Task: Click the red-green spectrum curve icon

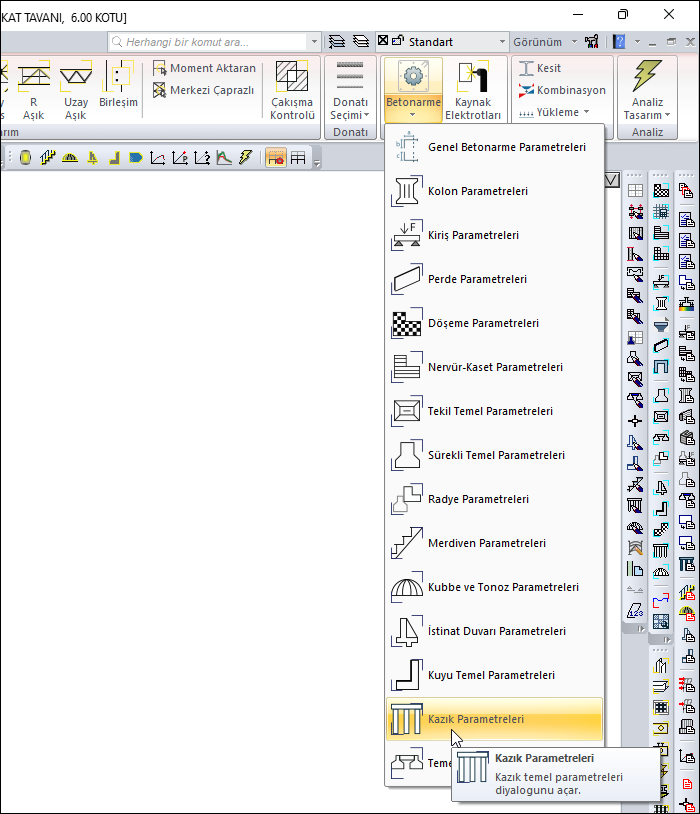Action: tap(224, 157)
